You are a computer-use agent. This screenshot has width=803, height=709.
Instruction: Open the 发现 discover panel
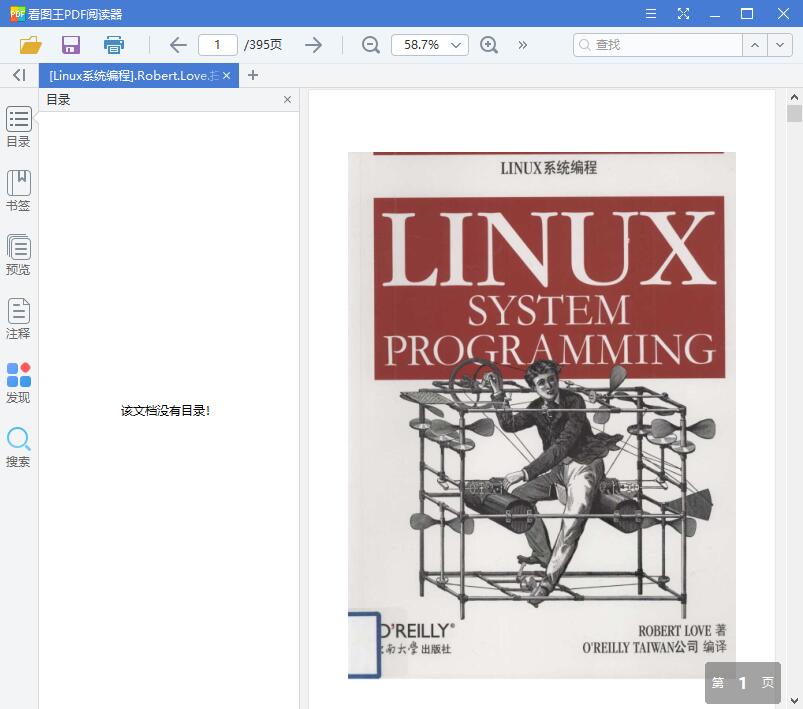pyautogui.click(x=18, y=383)
